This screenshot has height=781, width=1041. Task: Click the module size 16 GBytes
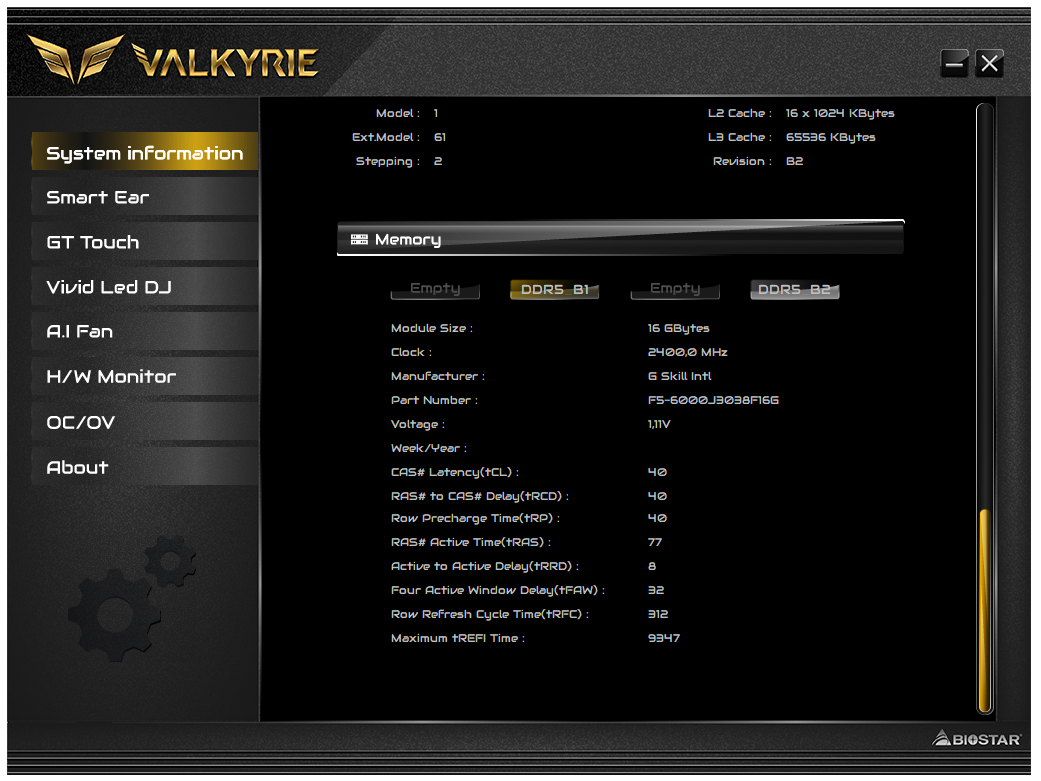click(x=679, y=328)
